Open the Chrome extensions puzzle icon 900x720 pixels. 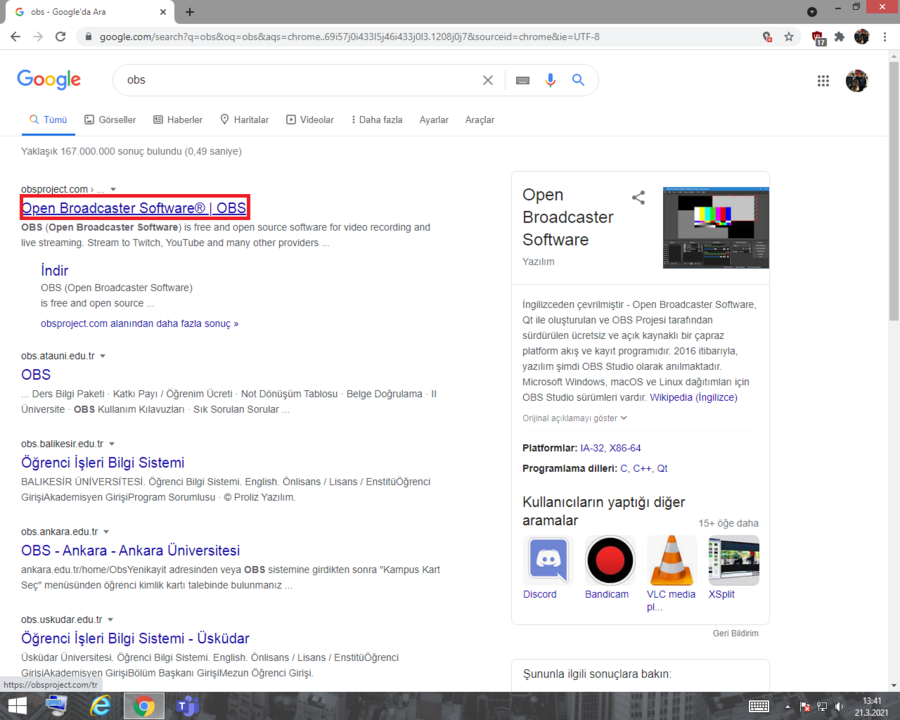click(839, 37)
